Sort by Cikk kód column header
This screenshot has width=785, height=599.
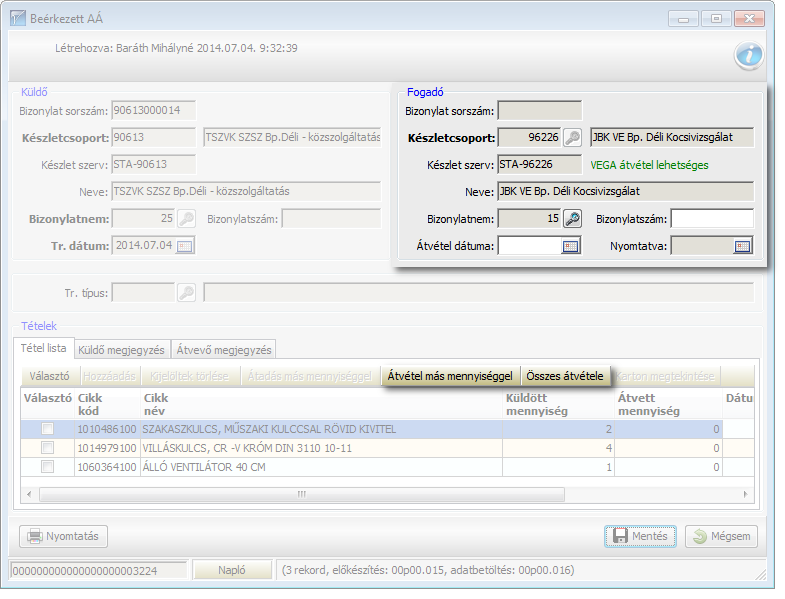pyautogui.click(x=107, y=404)
